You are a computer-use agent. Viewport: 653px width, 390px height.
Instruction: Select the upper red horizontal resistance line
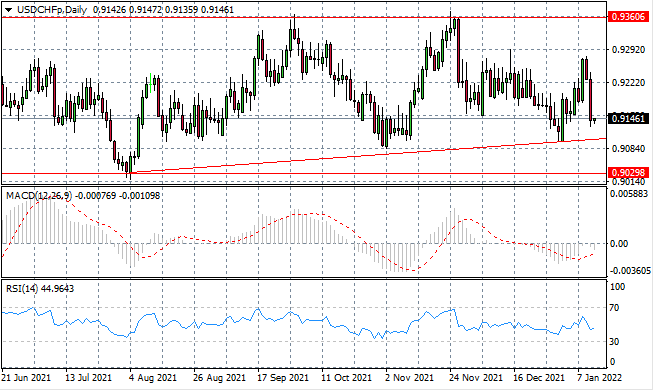(x=304, y=18)
